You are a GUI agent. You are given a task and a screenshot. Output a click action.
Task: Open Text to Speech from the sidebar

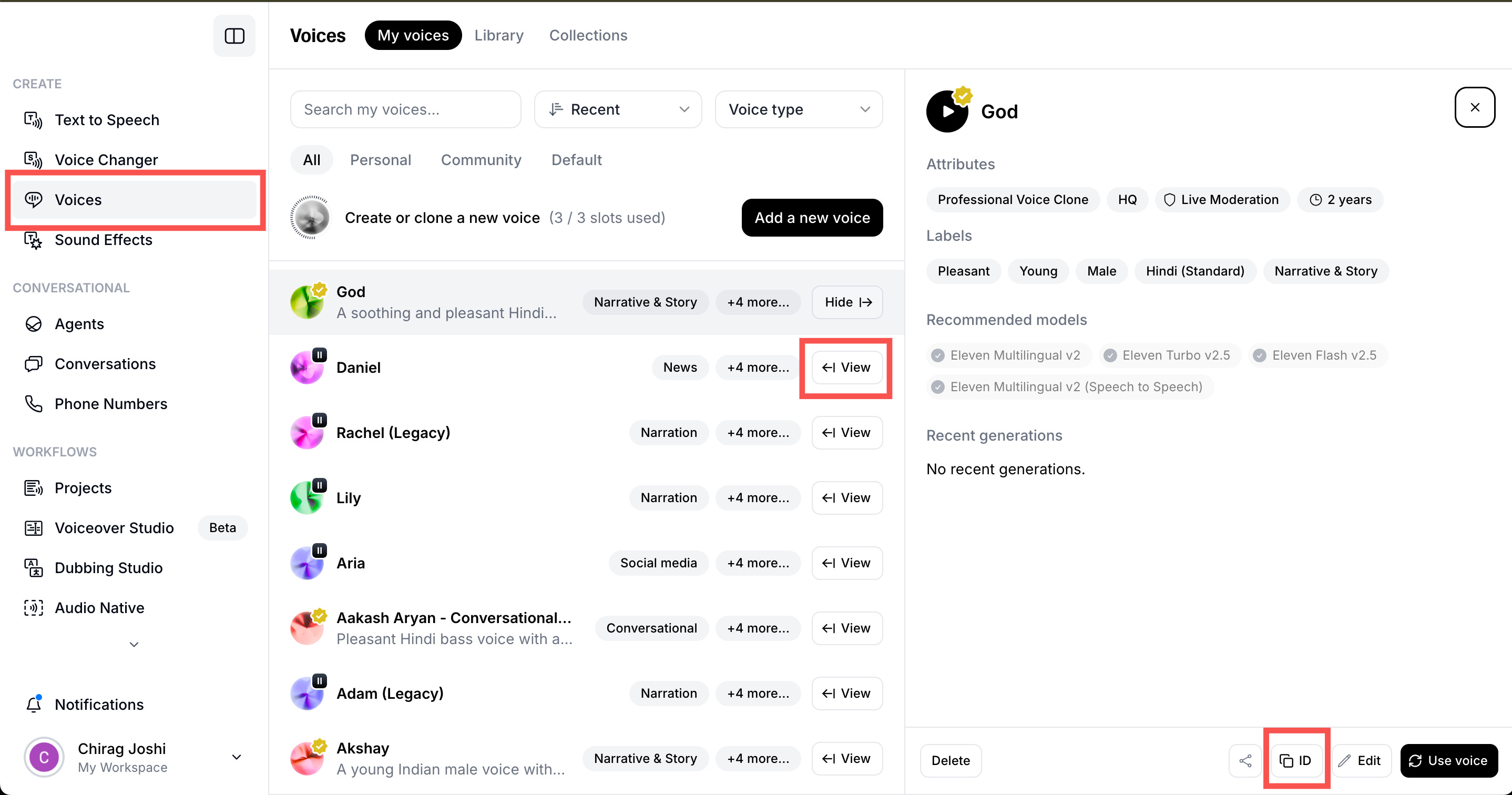pyautogui.click(x=107, y=120)
